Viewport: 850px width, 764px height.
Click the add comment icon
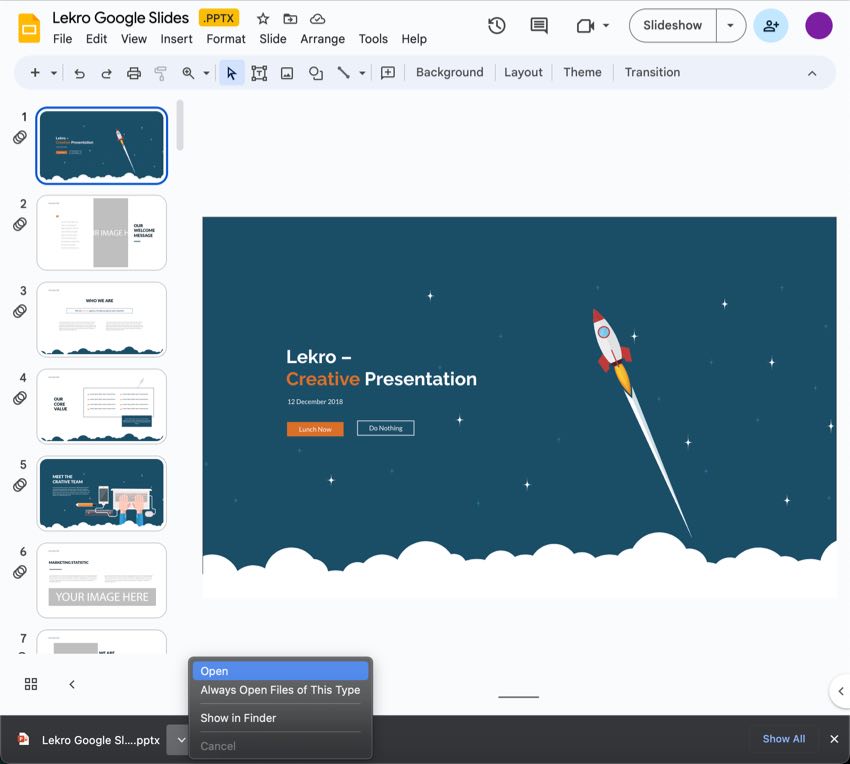[388, 73]
